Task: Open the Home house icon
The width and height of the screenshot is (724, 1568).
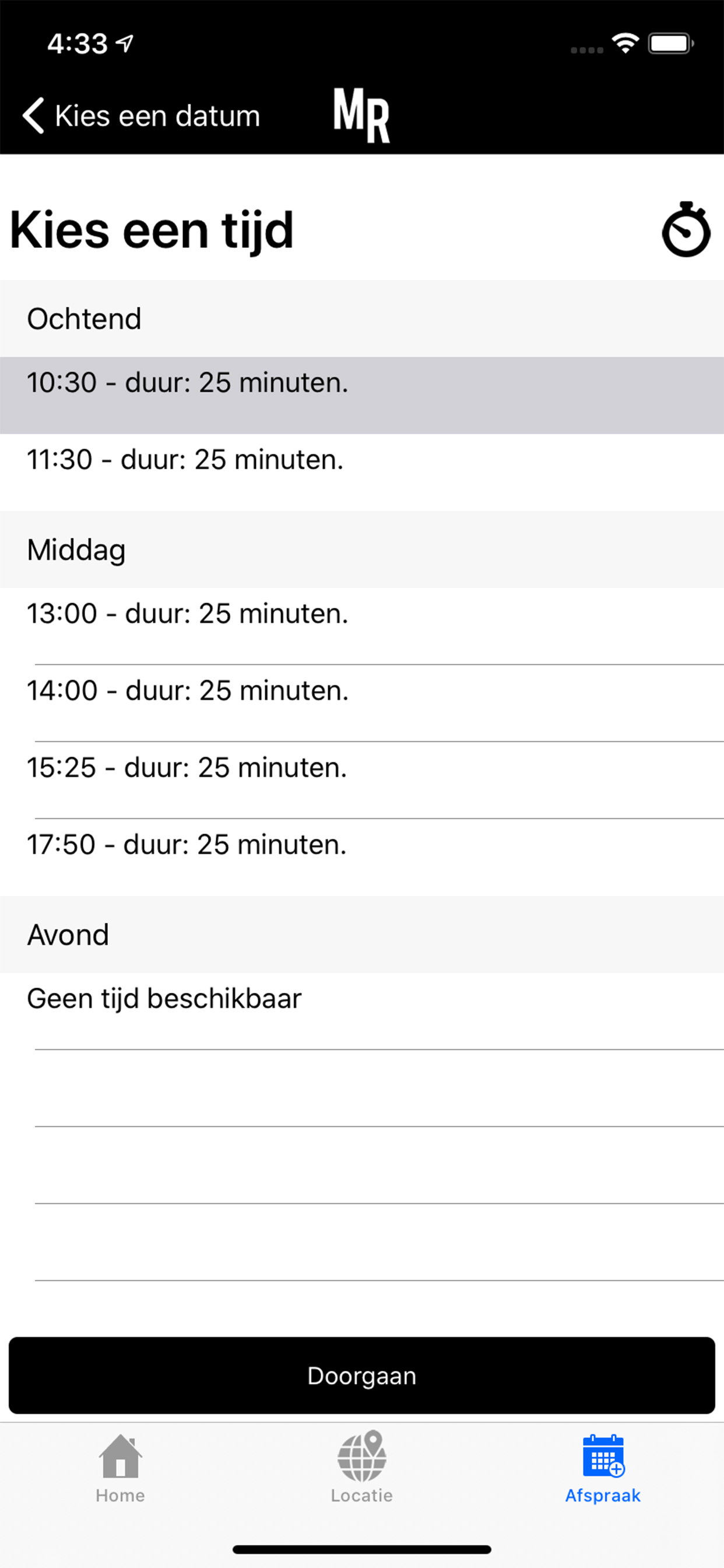Action: tap(121, 1457)
